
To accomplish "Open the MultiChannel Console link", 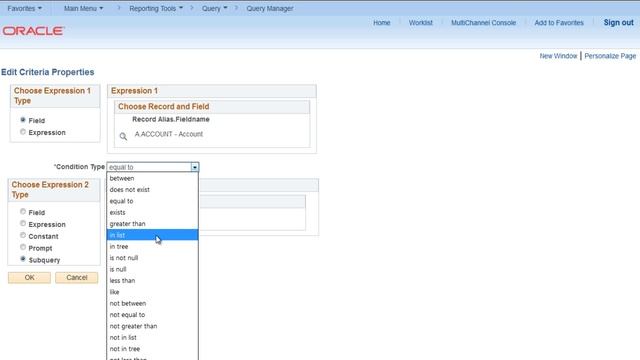I will (x=483, y=23).
